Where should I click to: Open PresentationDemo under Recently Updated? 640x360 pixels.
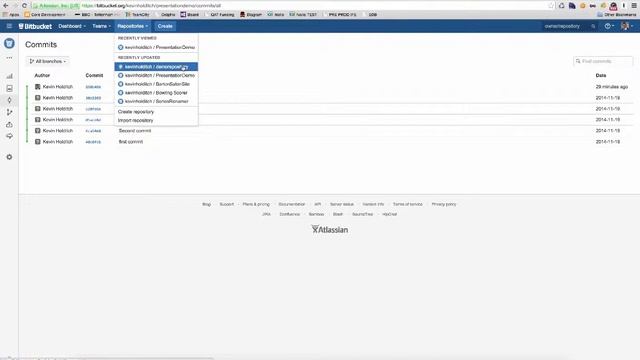[x=156, y=76]
